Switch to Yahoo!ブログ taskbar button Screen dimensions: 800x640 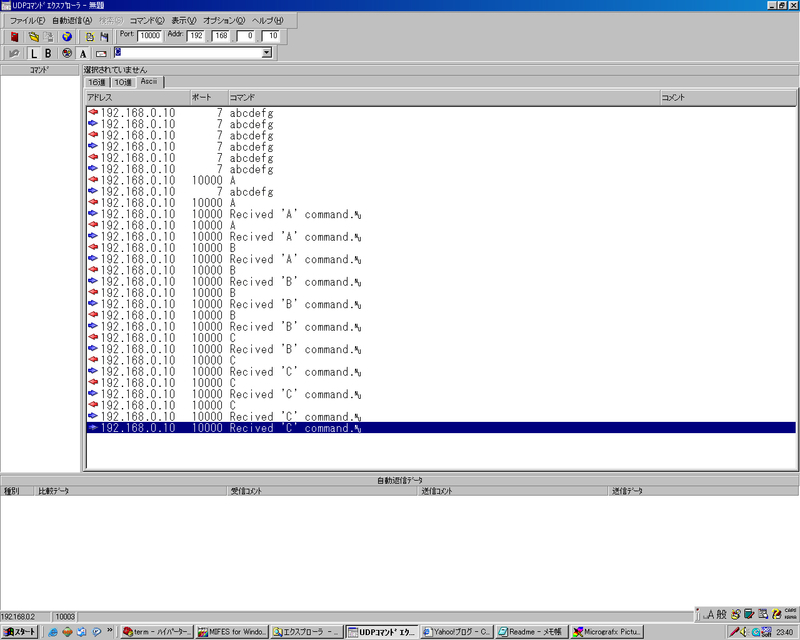(x=457, y=632)
